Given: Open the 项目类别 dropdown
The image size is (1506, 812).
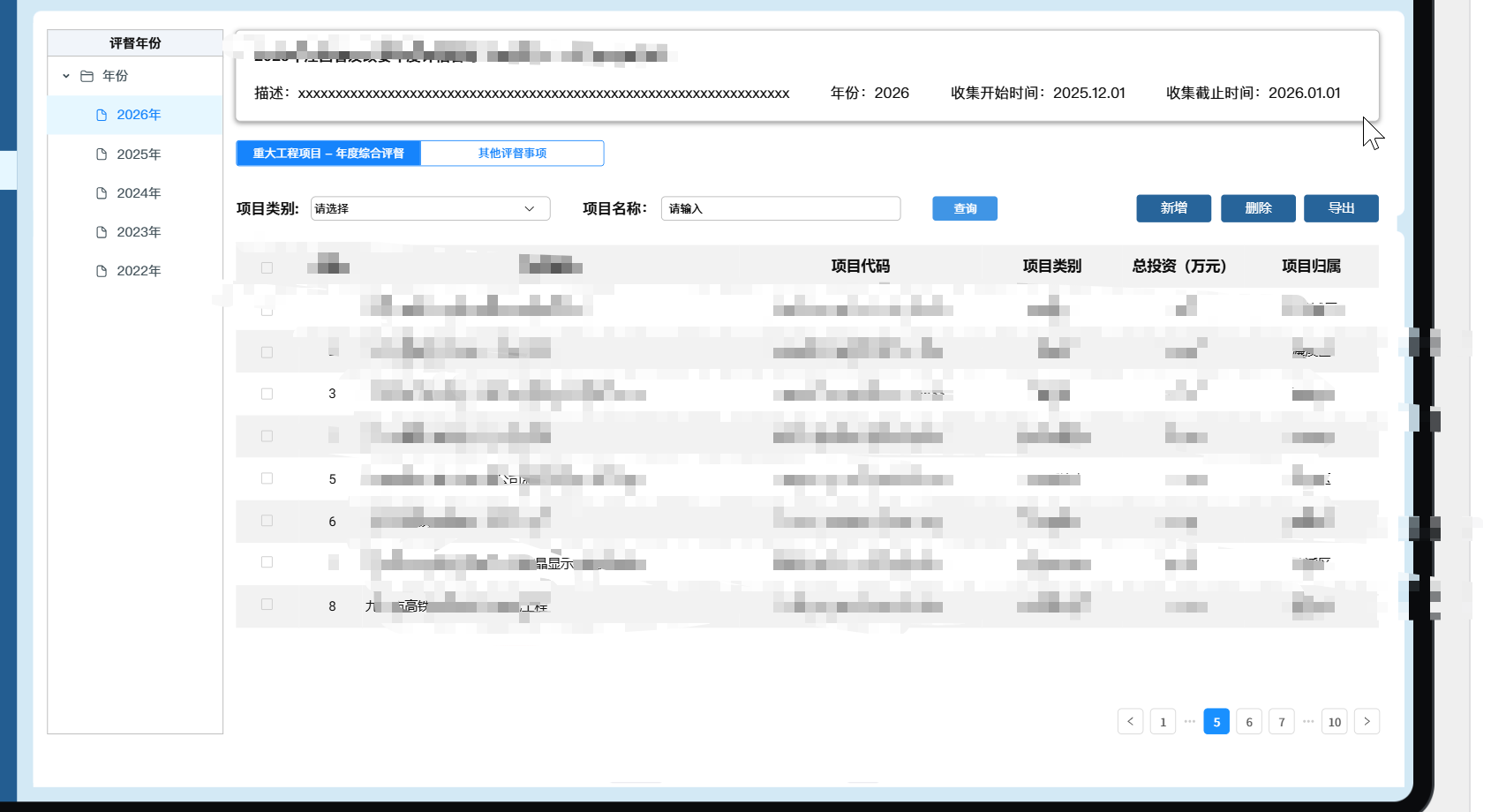Looking at the screenshot, I should pos(430,208).
